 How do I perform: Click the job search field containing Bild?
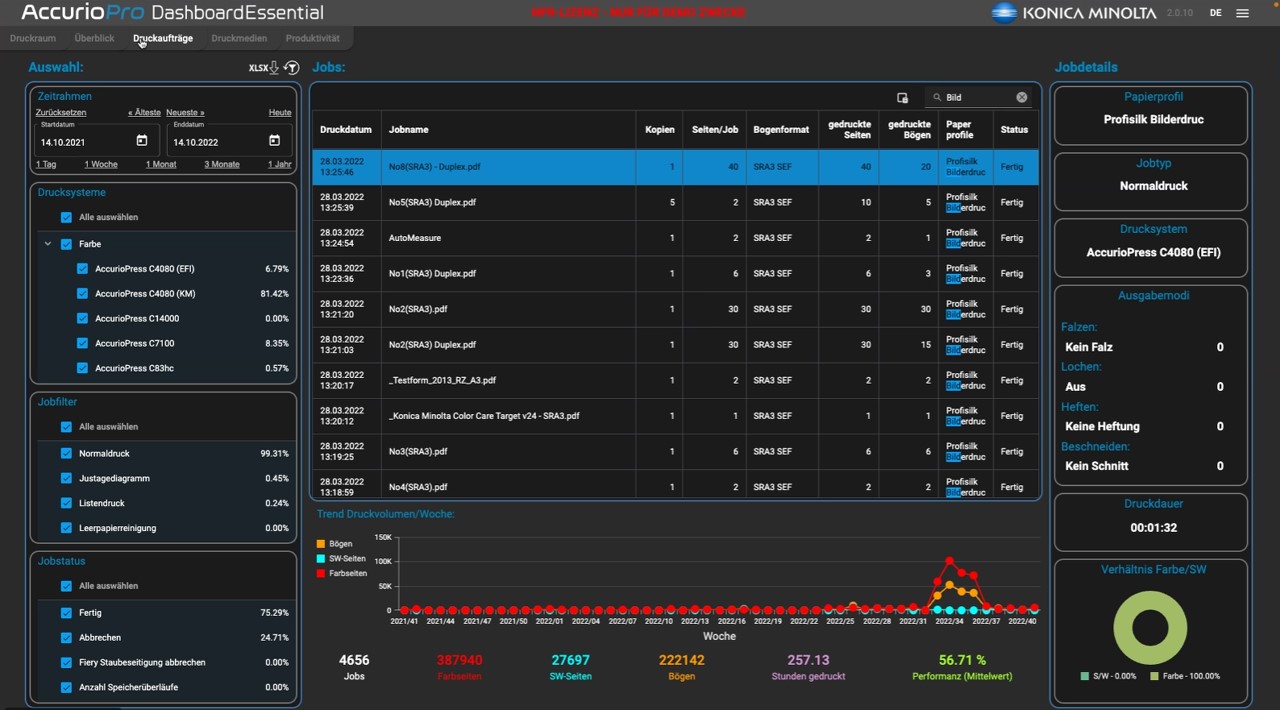pyautogui.click(x=978, y=98)
